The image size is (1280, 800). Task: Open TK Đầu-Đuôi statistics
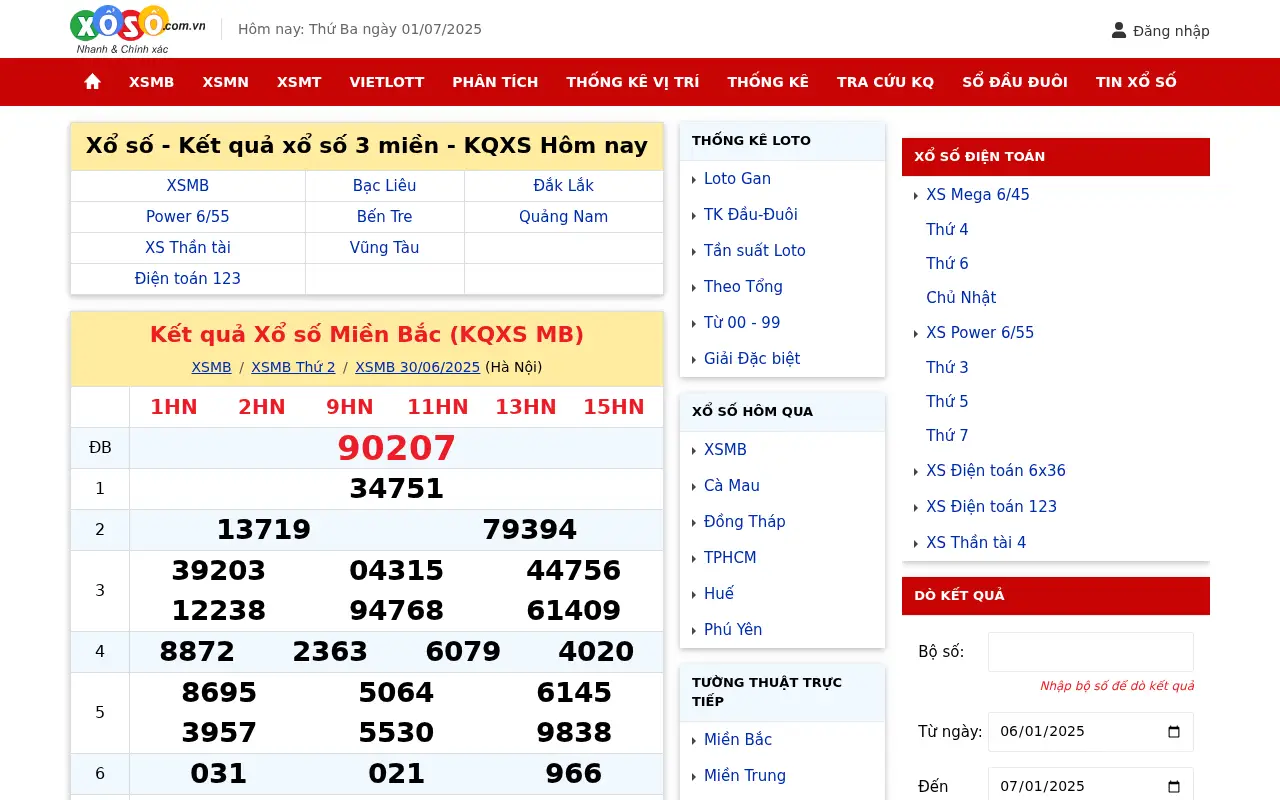click(751, 215)
